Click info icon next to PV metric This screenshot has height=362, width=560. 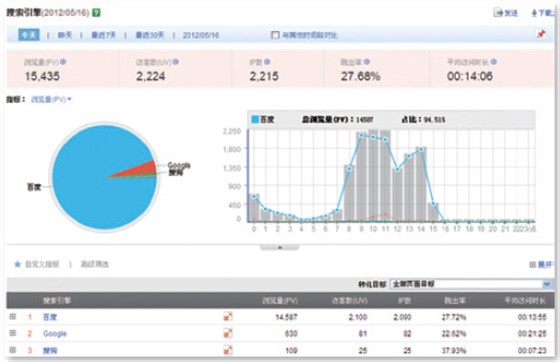point(63,62)
